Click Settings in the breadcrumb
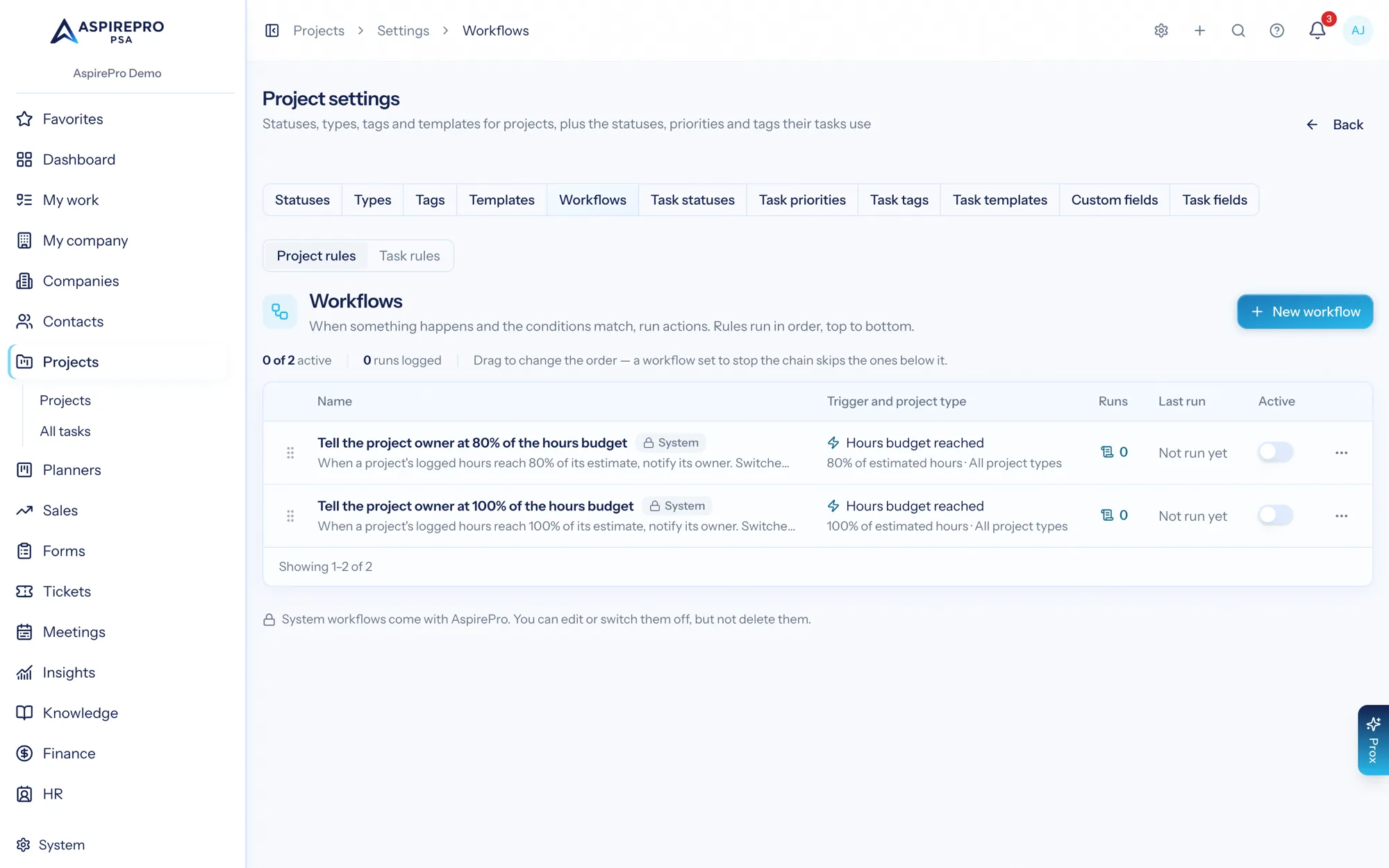This screenshot has width=1389, height=868. (403, 31)
